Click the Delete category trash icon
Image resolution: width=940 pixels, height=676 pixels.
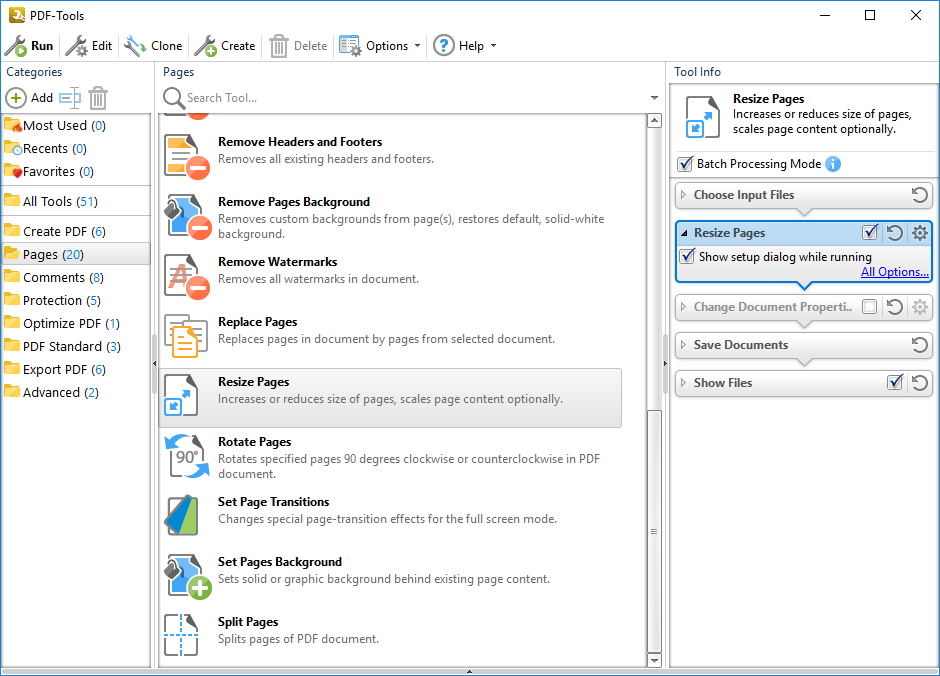(x=98, y=98)
